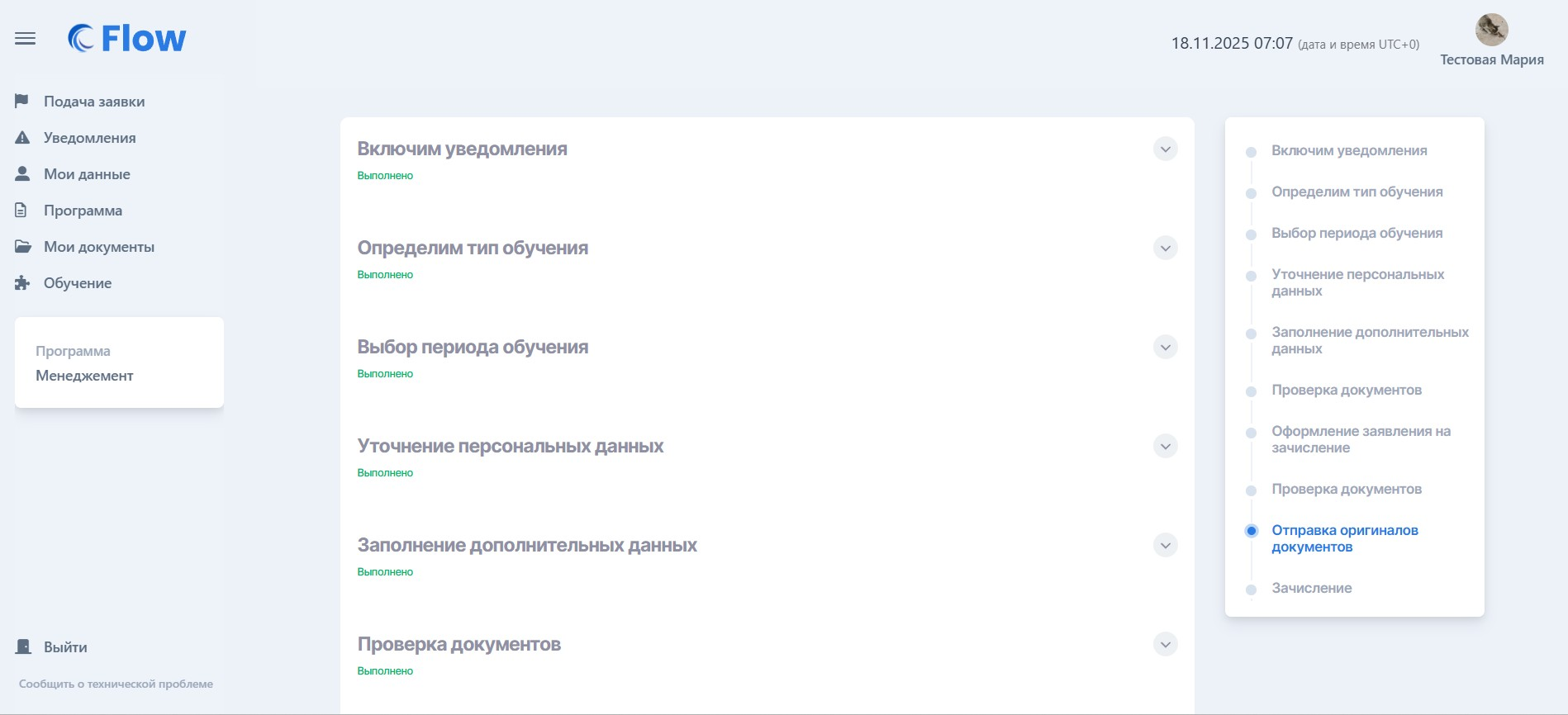Click Включим уведомления main heading
Viewport: 1568px width, 715px height.
462,149
